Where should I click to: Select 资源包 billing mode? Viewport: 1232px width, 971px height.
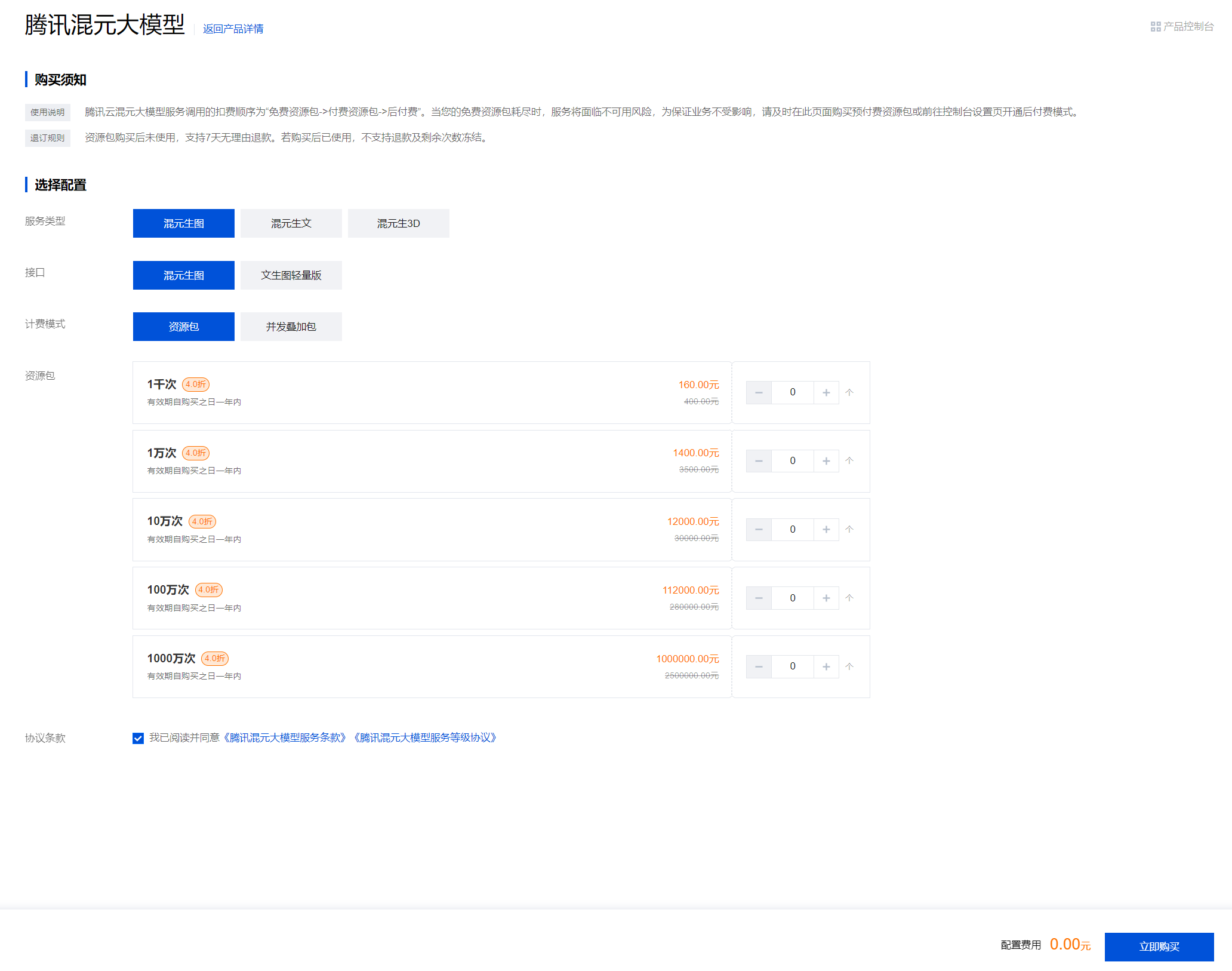[184, 327]
